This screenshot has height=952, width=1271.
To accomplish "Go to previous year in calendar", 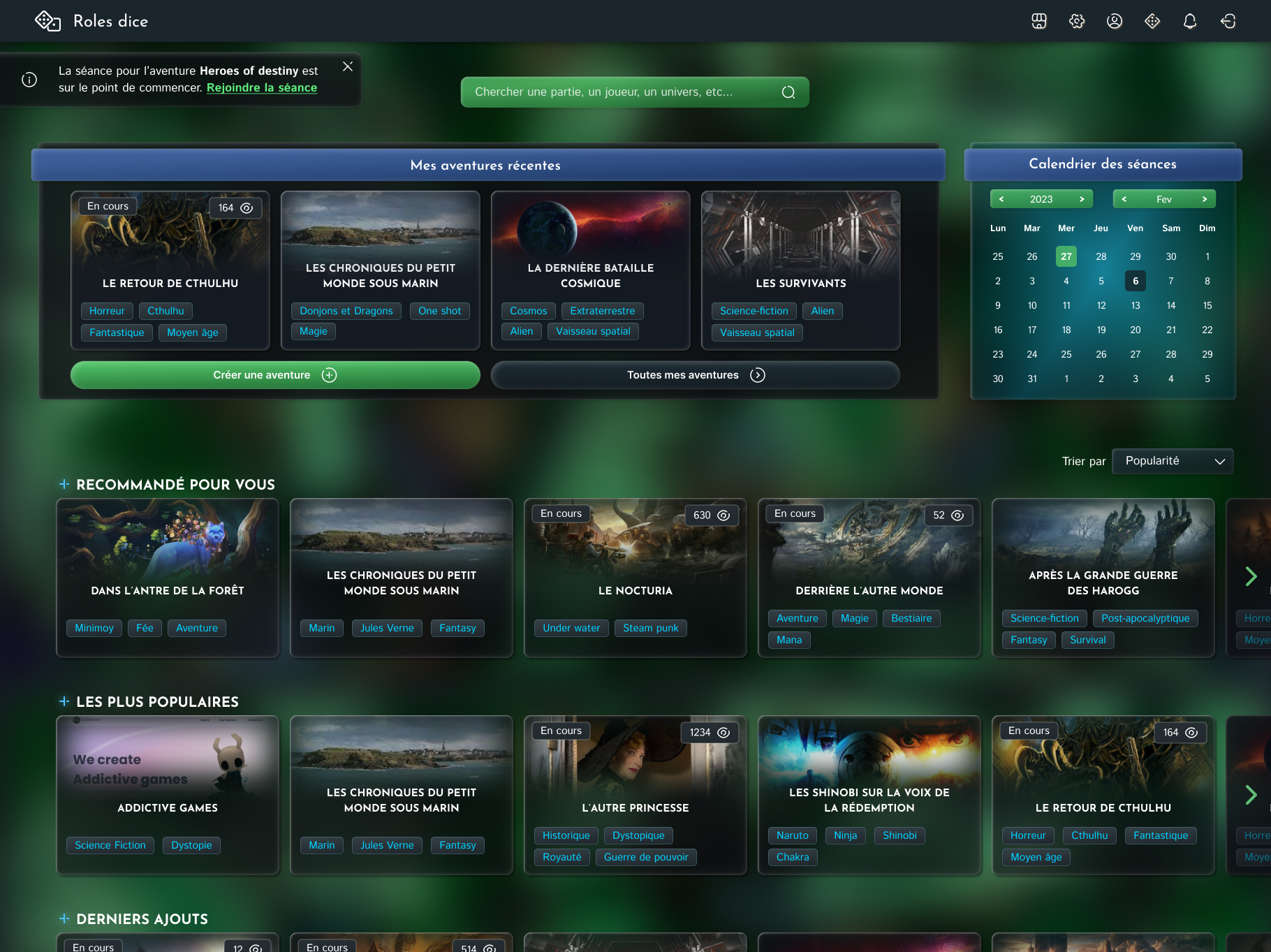I will 1001,199.
